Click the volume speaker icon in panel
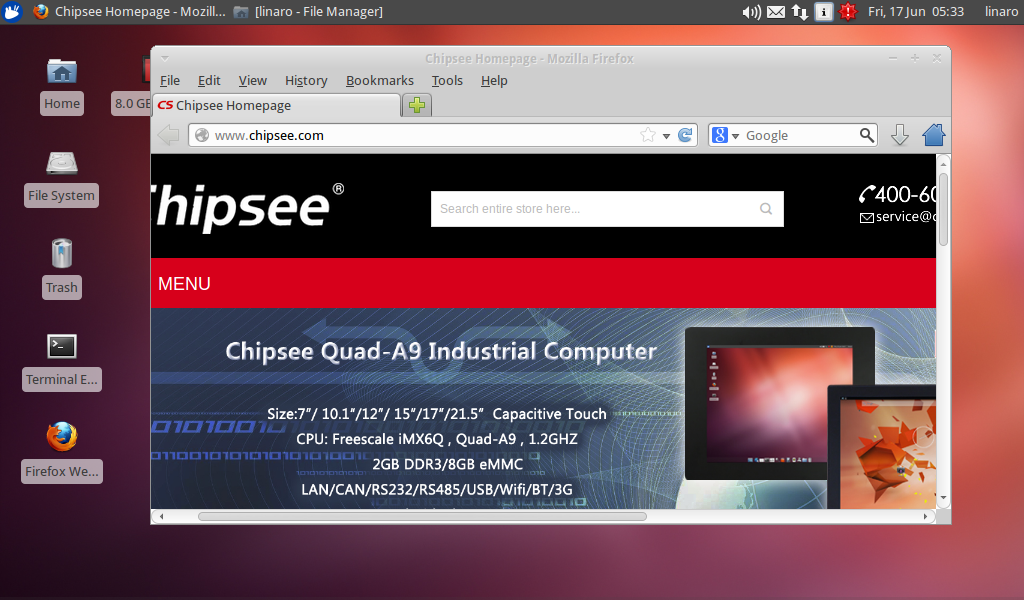This screenshot has height=600, width=1024. [x=751, y=12]
